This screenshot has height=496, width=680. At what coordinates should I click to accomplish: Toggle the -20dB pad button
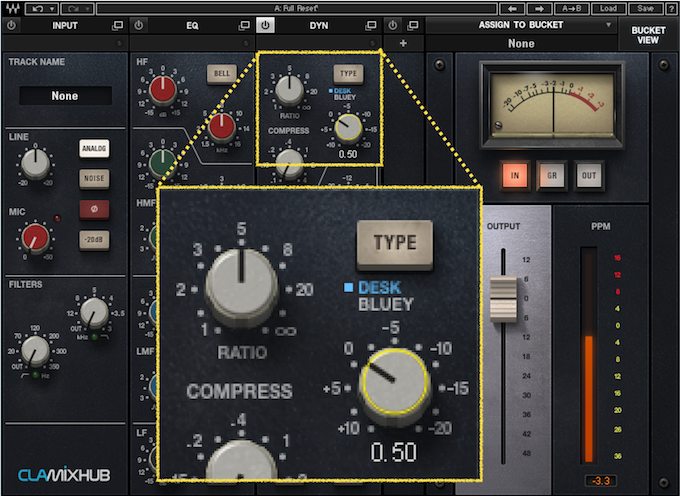(94, 239)
